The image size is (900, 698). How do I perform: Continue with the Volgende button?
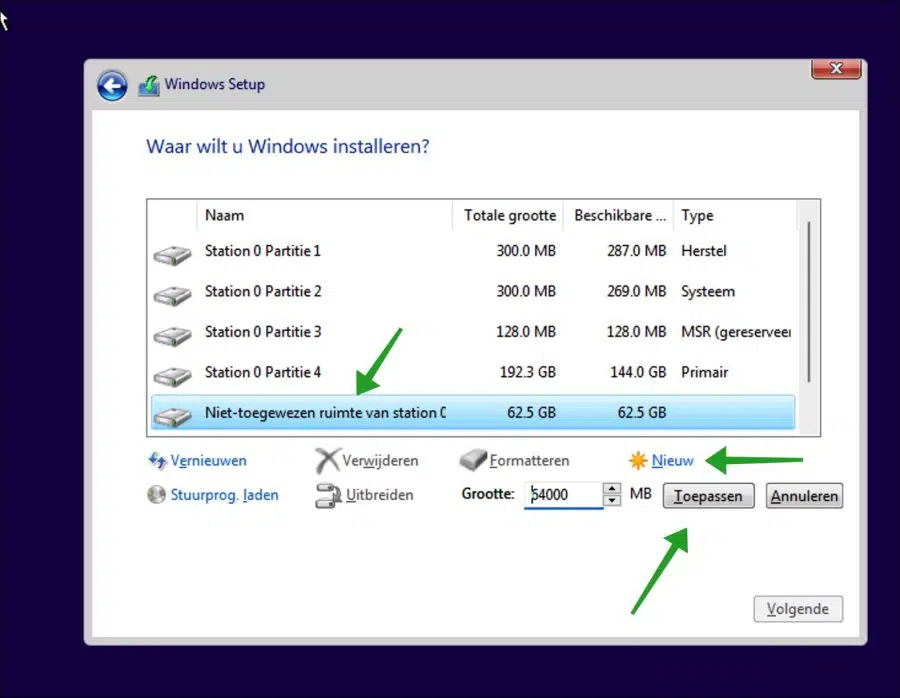tap(798, 609)
